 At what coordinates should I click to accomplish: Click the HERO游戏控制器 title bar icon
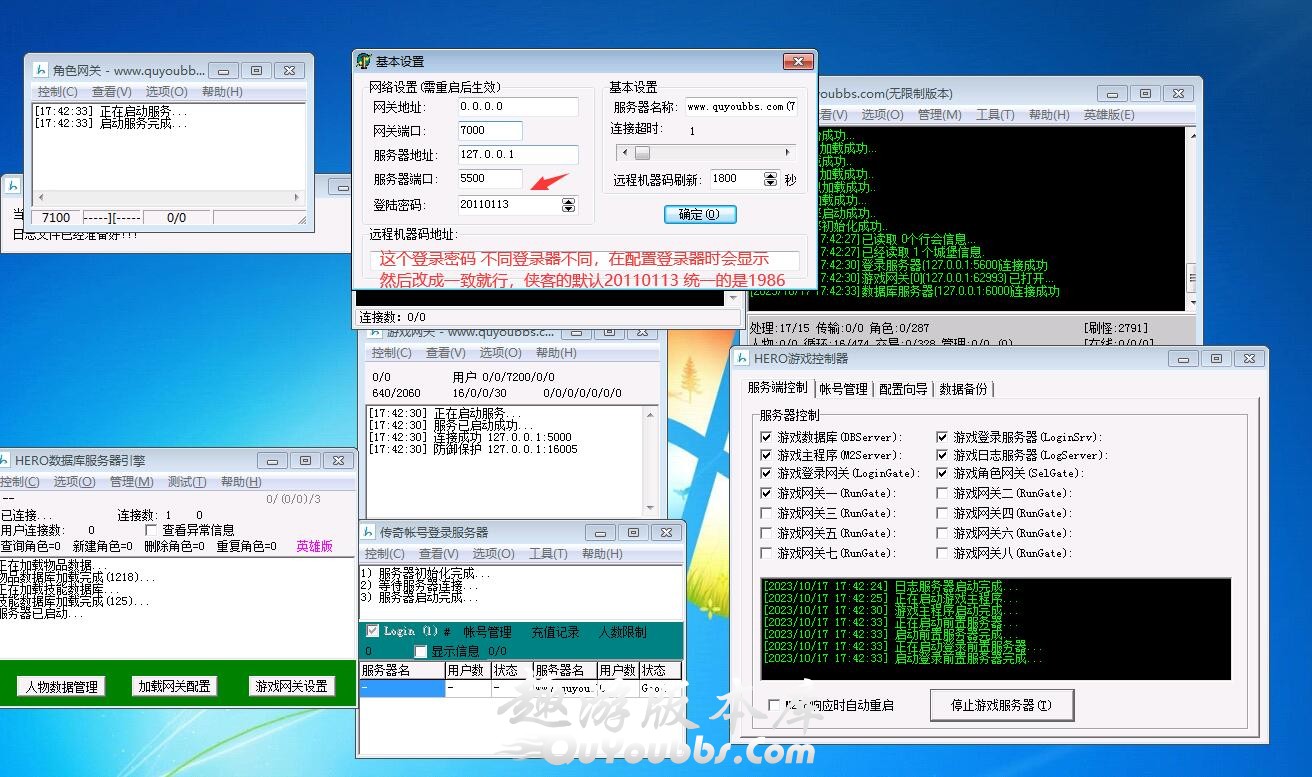pos(742,358)
